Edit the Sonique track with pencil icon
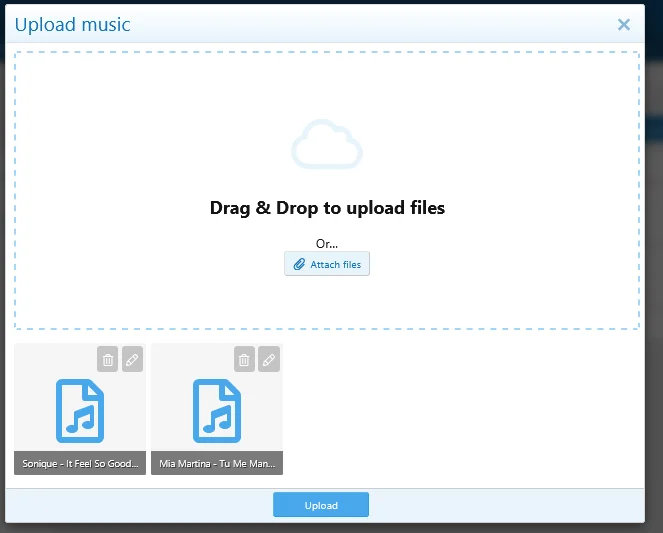 132,359
